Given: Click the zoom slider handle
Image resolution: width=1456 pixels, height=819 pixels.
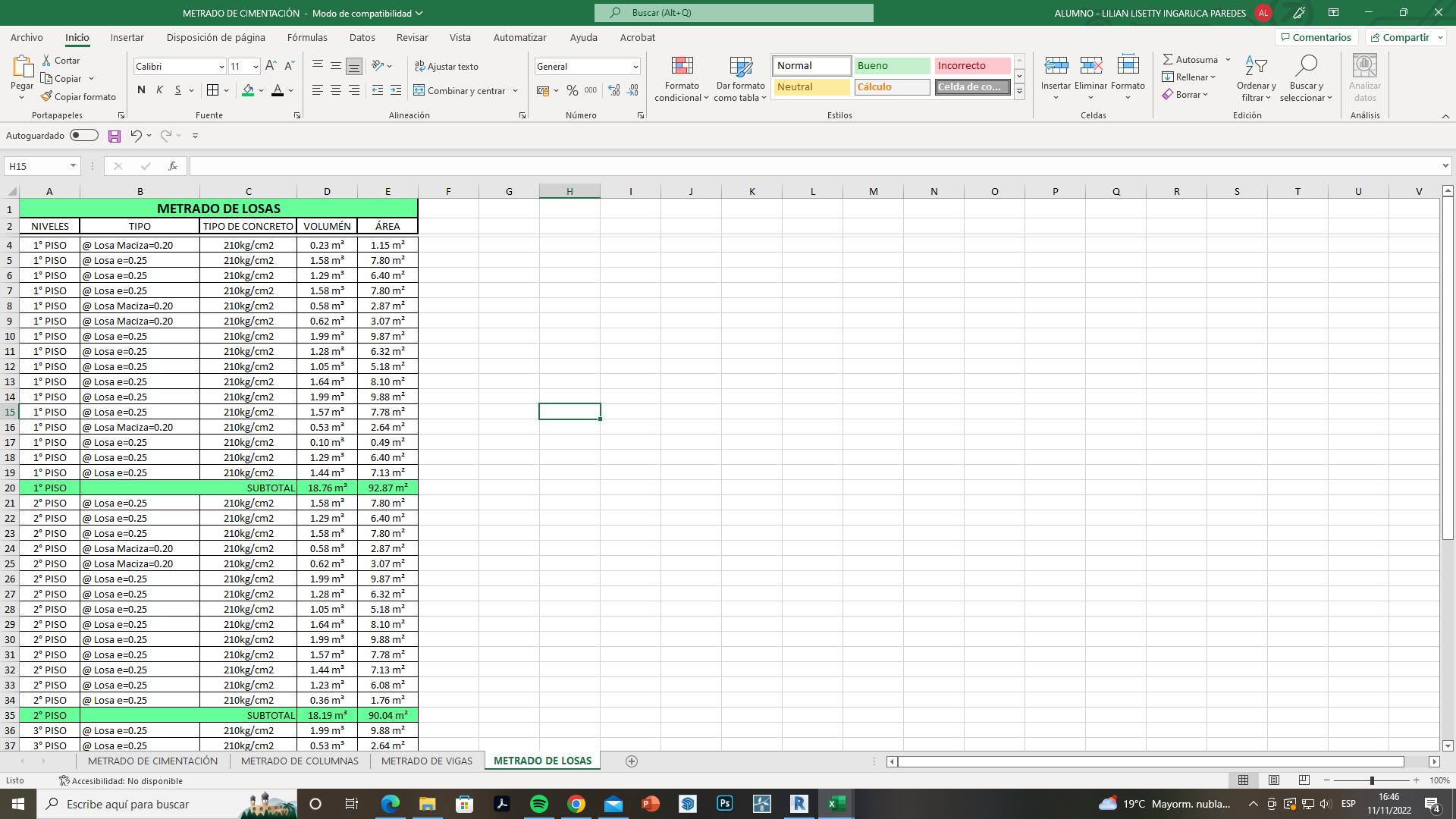Looking at the screenshot, I should [x=1372, y=780].
